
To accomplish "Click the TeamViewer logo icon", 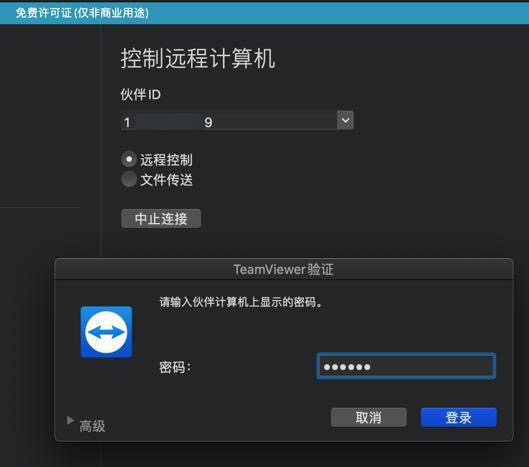I will [106, 332].
